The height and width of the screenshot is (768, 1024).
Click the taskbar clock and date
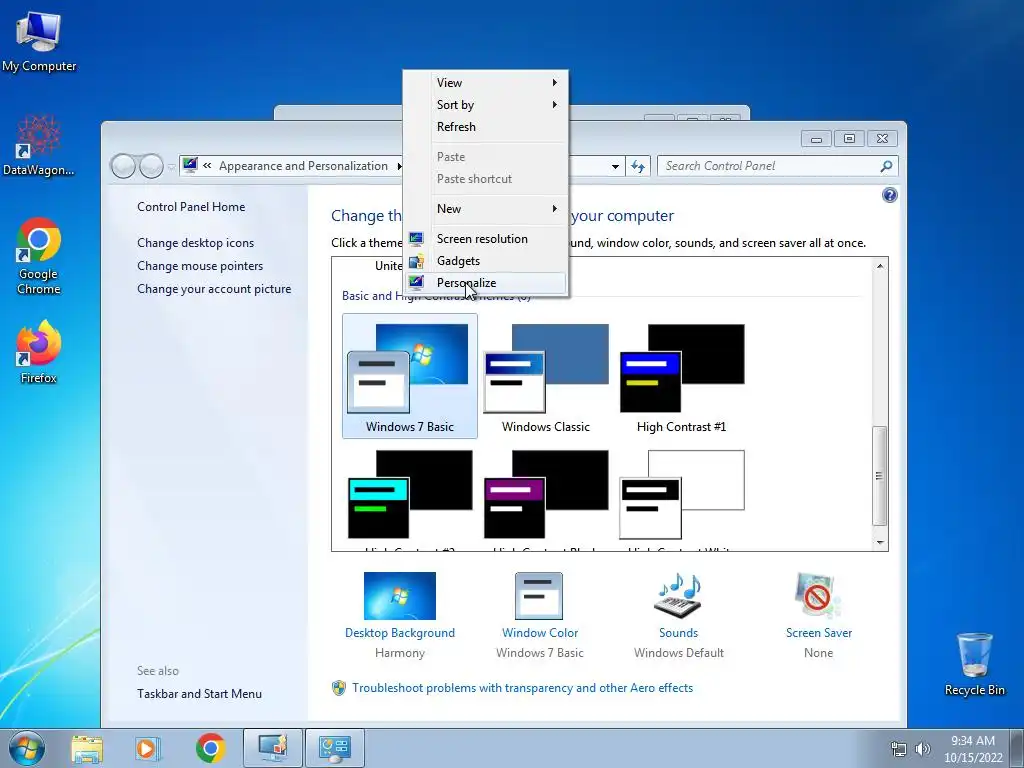(x=973, y=749)
